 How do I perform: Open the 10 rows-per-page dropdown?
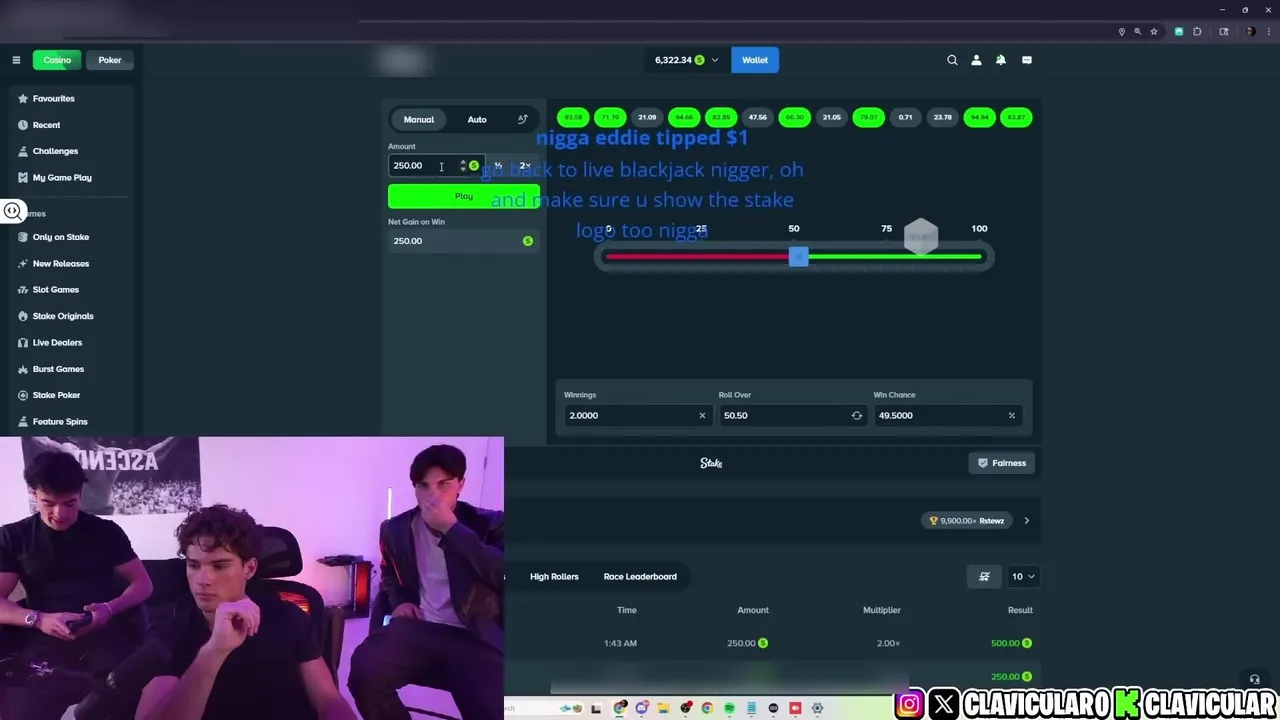[1023, 576]
